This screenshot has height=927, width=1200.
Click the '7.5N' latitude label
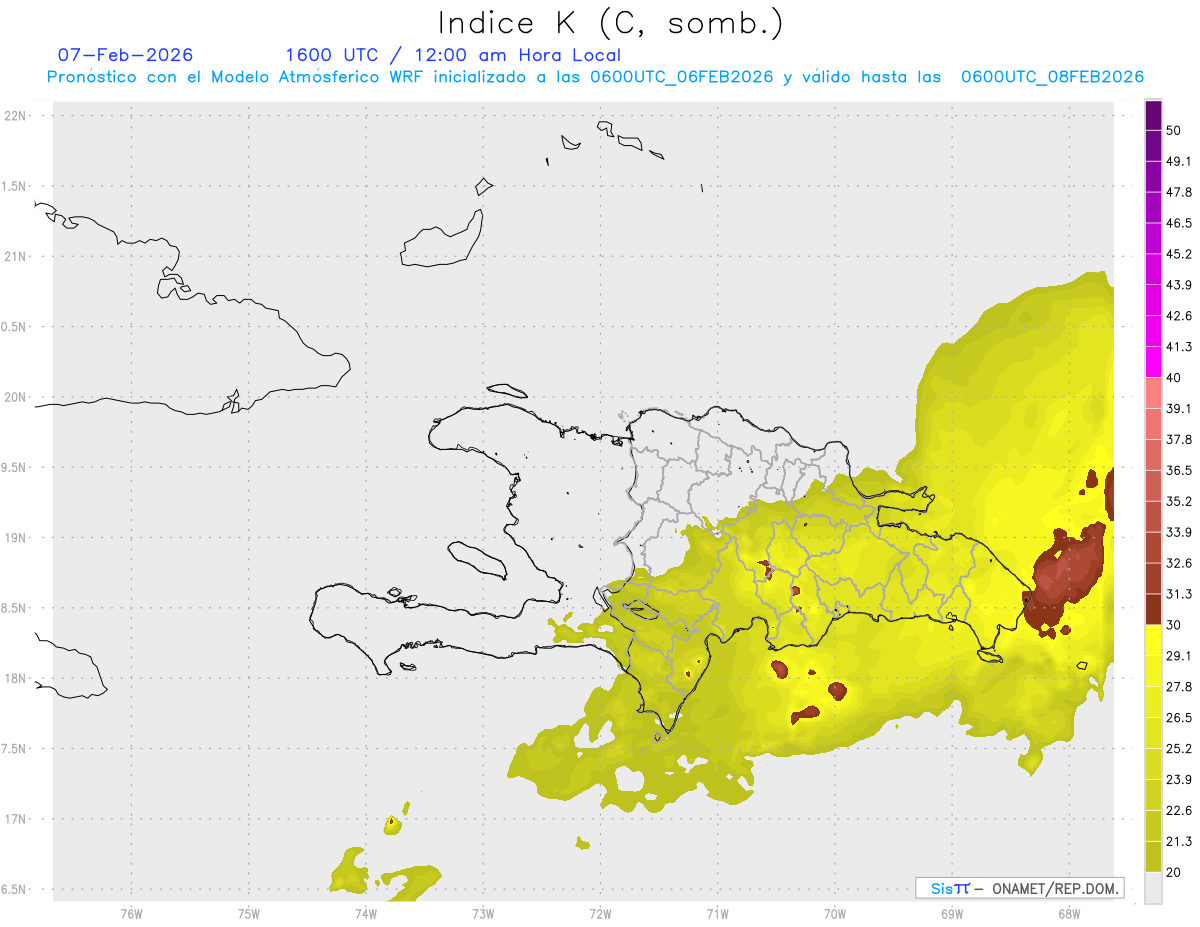click(x=13, y=749)
